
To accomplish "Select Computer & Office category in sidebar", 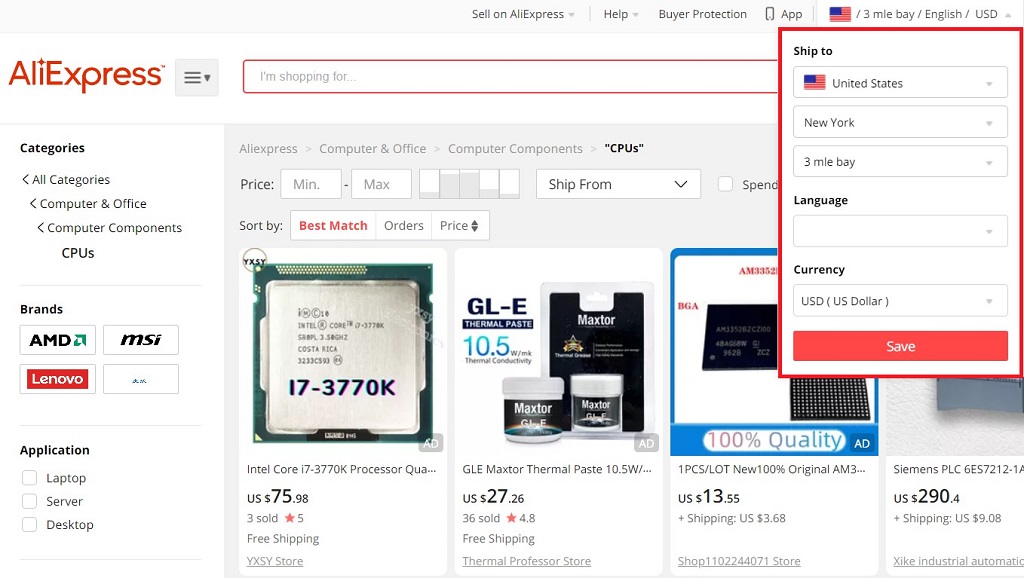I will click(93, 204).
